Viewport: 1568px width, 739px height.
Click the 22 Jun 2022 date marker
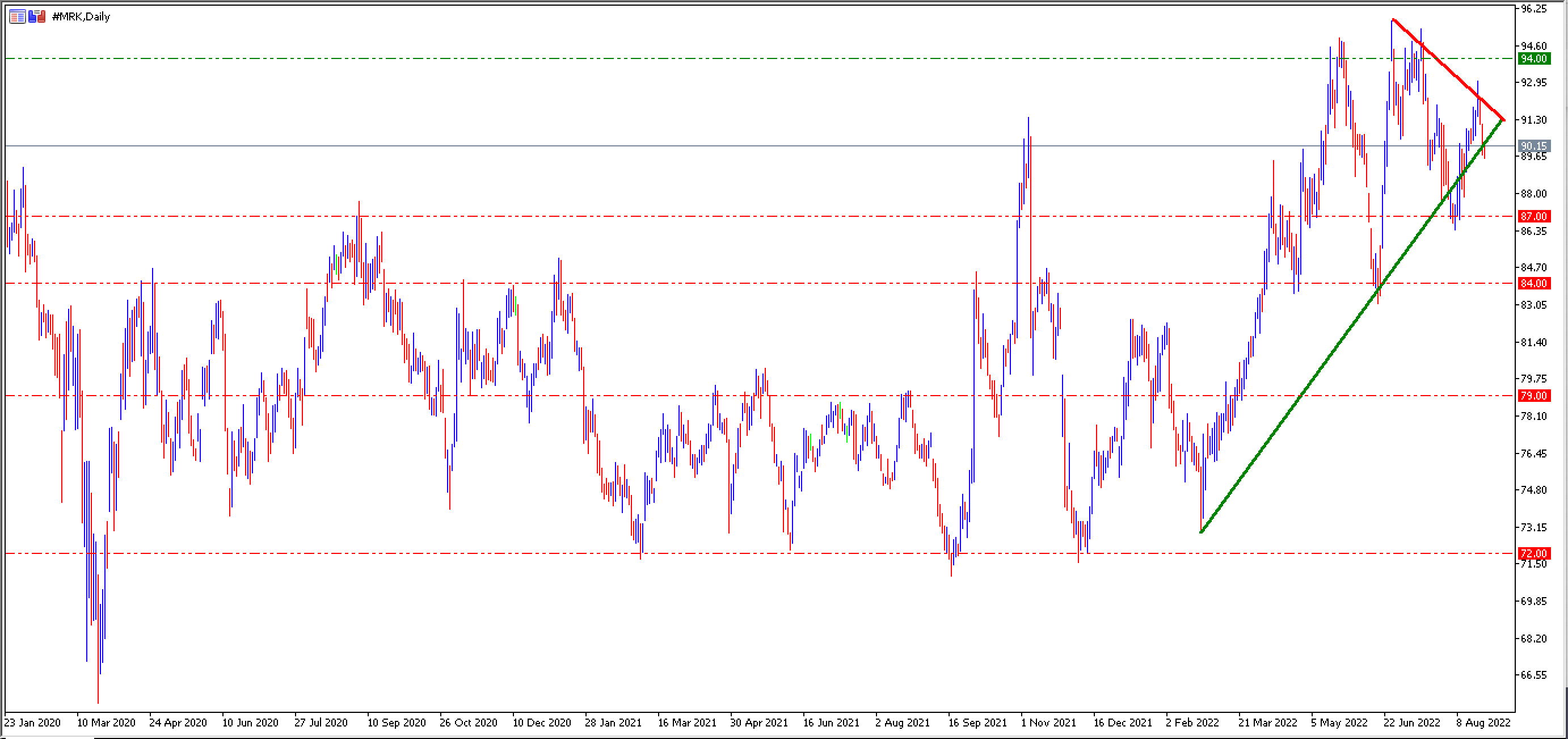(1411, 723)
